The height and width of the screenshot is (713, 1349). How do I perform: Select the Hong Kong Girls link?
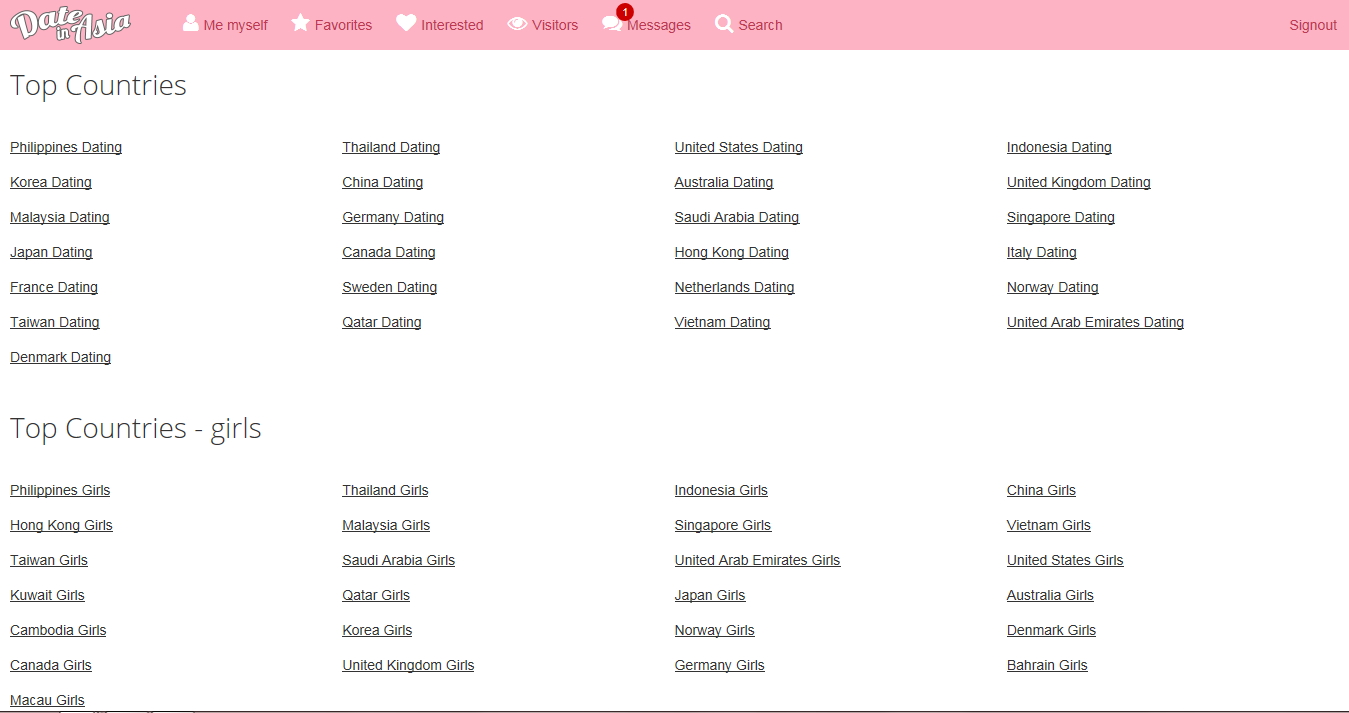tap(61, 525)
